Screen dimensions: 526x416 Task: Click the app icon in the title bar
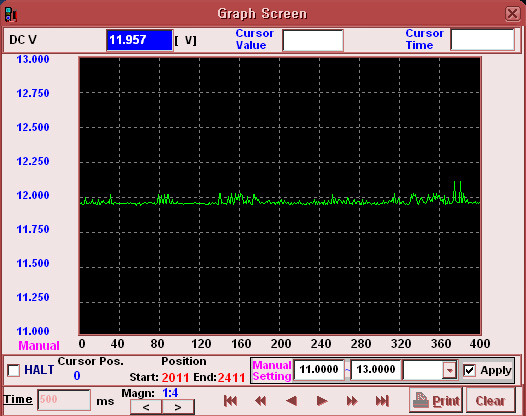tap(11, 14)
